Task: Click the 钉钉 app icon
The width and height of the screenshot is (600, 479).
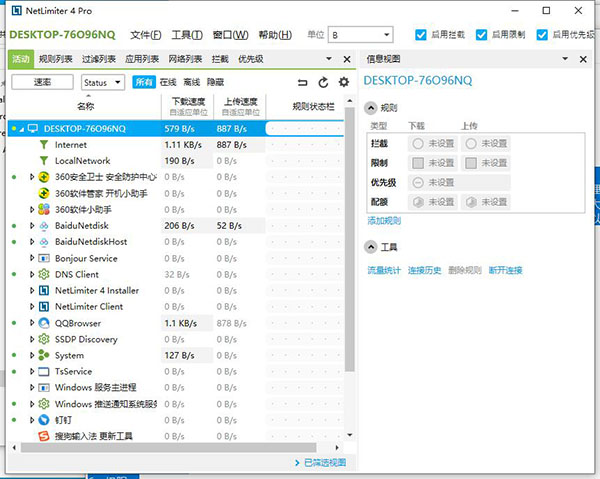Action: tap(44, 420)
